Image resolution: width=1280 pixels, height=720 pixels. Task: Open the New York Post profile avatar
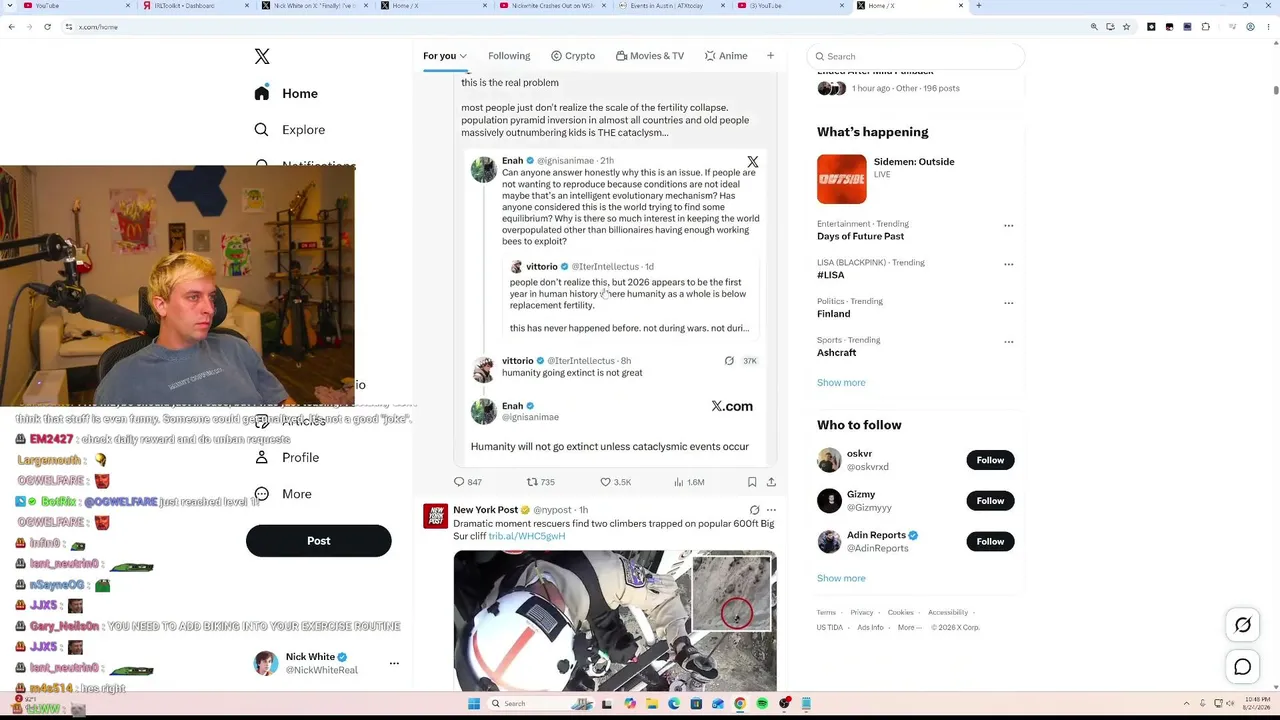(435, 516)
